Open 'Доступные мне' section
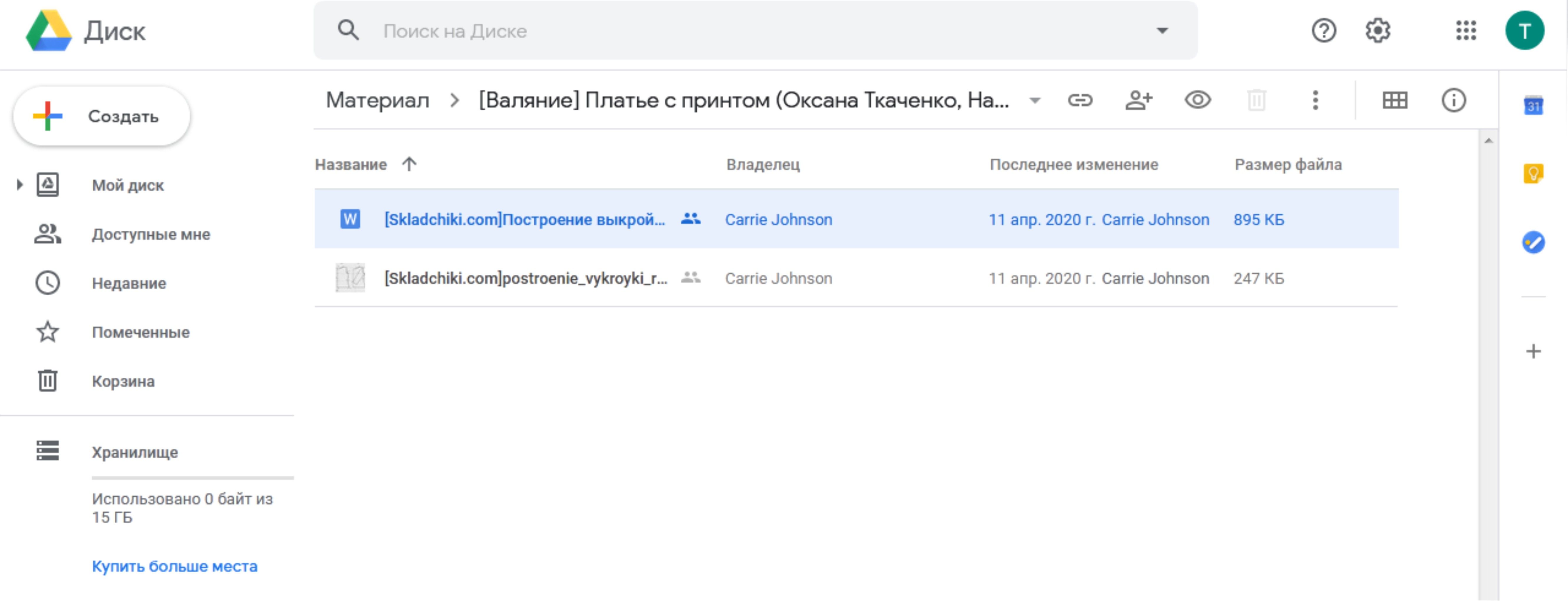 151,234
